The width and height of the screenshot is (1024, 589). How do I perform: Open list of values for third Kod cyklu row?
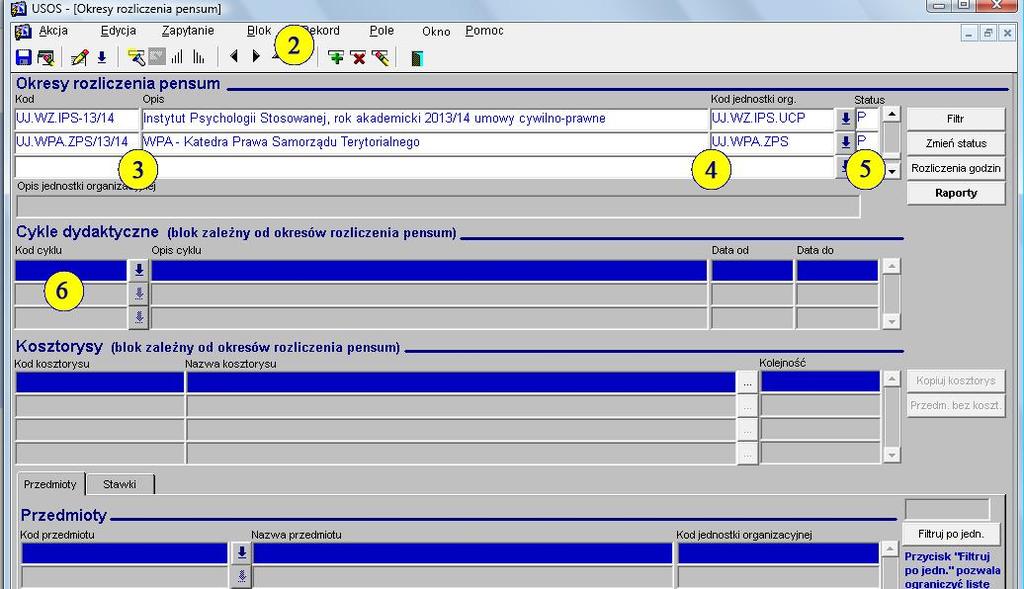point(138,317)
